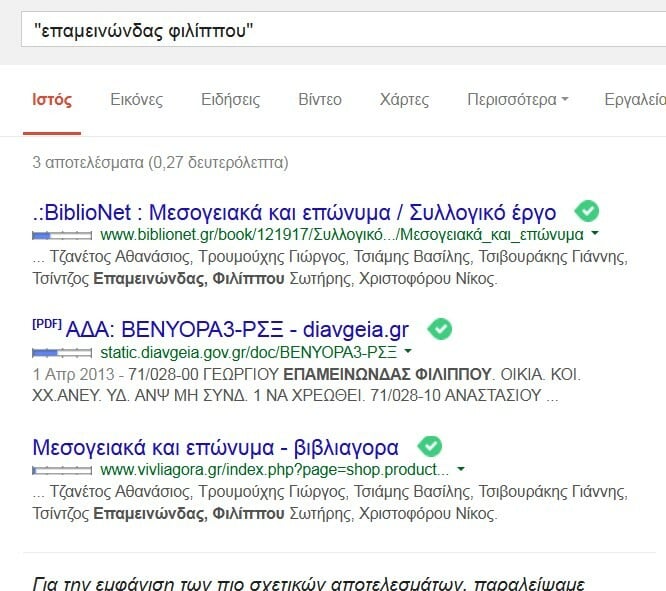The image size is (666, 591).
Task: Click the static.diavgeia.gov.gr green URL
Action: pos(248,352)
